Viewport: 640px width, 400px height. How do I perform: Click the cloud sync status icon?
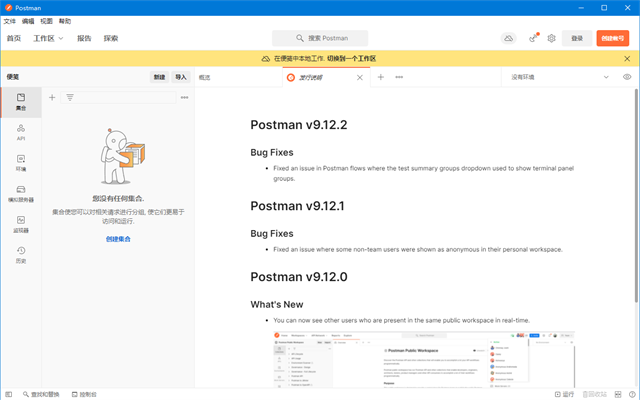click(509, 38)
